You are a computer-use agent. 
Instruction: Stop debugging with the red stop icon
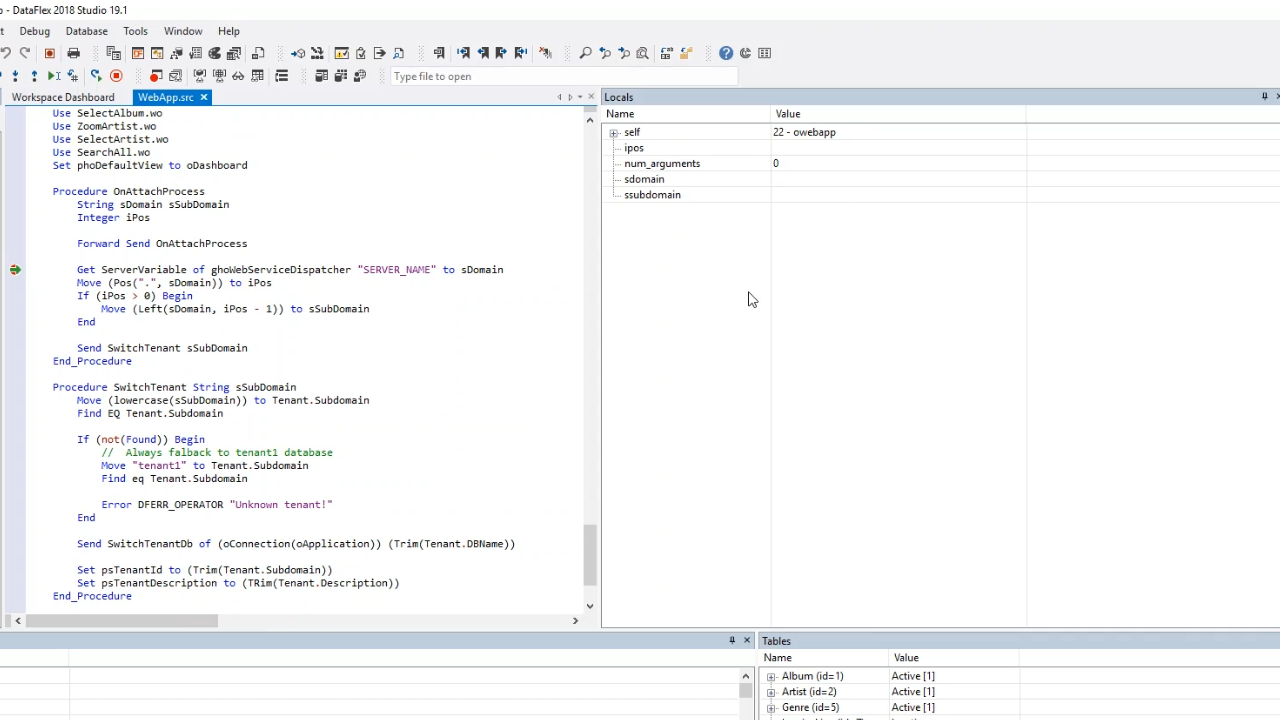click(x=116, y=76)
